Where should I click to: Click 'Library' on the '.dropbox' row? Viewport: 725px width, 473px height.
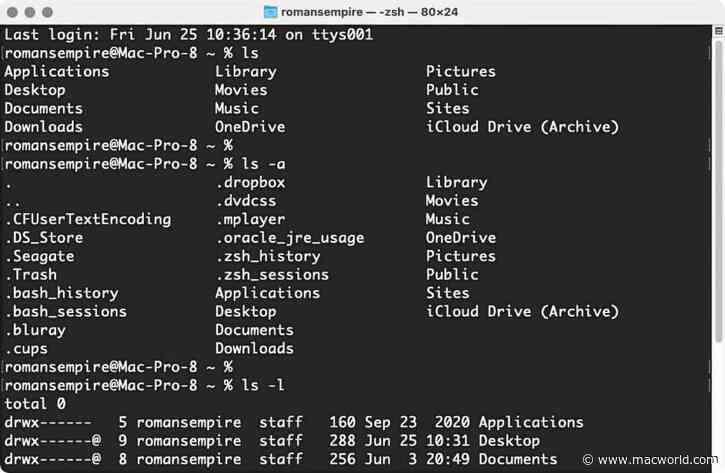pos(456,182)
